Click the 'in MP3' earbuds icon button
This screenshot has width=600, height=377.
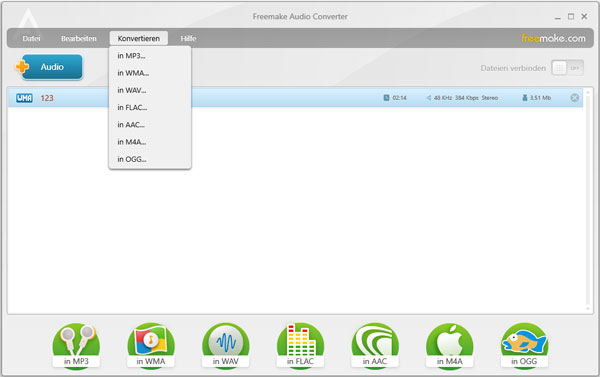pyautogui.click(x=76, y=346)
